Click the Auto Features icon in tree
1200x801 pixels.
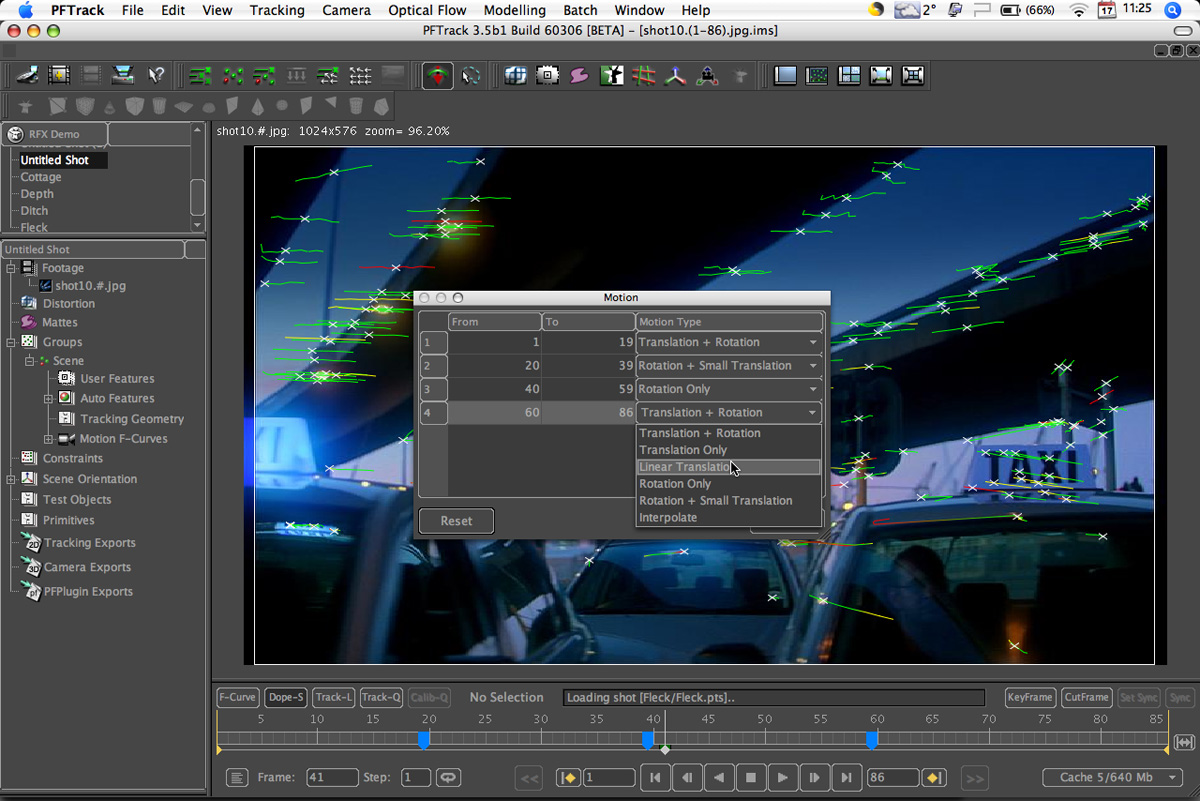(x=66, y=398)
